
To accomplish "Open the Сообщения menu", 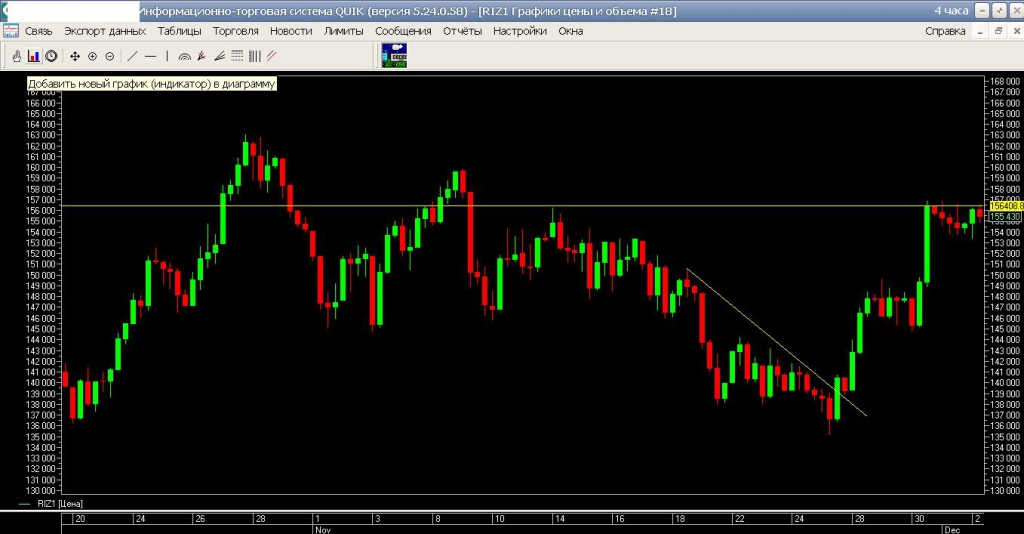I will tap(403, 31).
